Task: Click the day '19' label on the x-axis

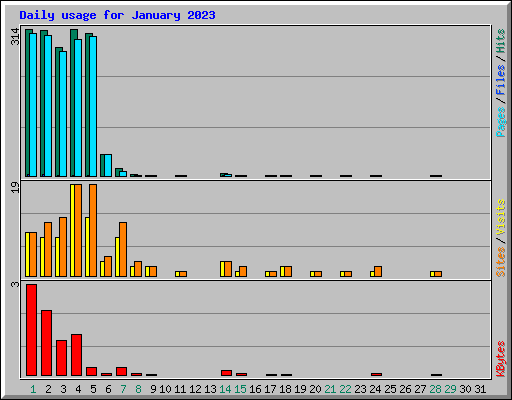Action: click(x=300, y=389)
